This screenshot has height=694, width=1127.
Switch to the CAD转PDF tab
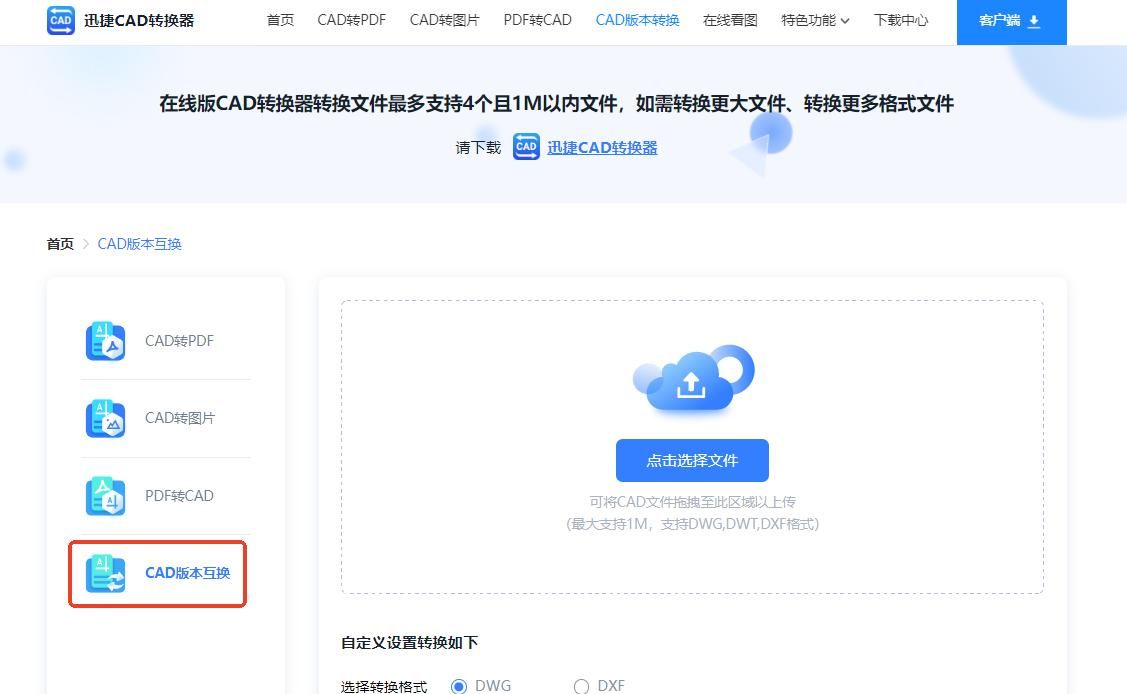351,20
